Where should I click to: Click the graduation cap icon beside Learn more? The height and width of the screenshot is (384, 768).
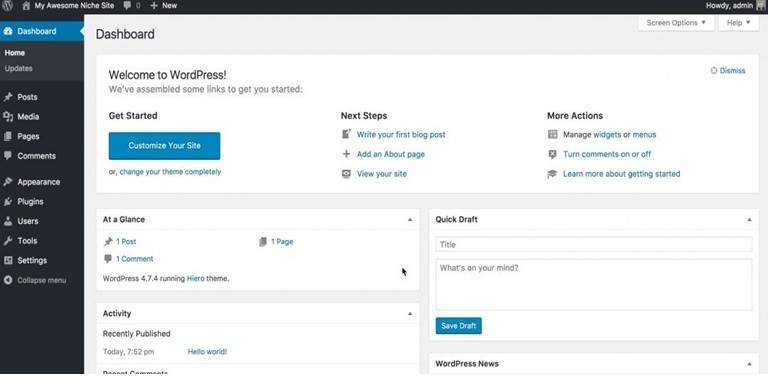(552, 173)
